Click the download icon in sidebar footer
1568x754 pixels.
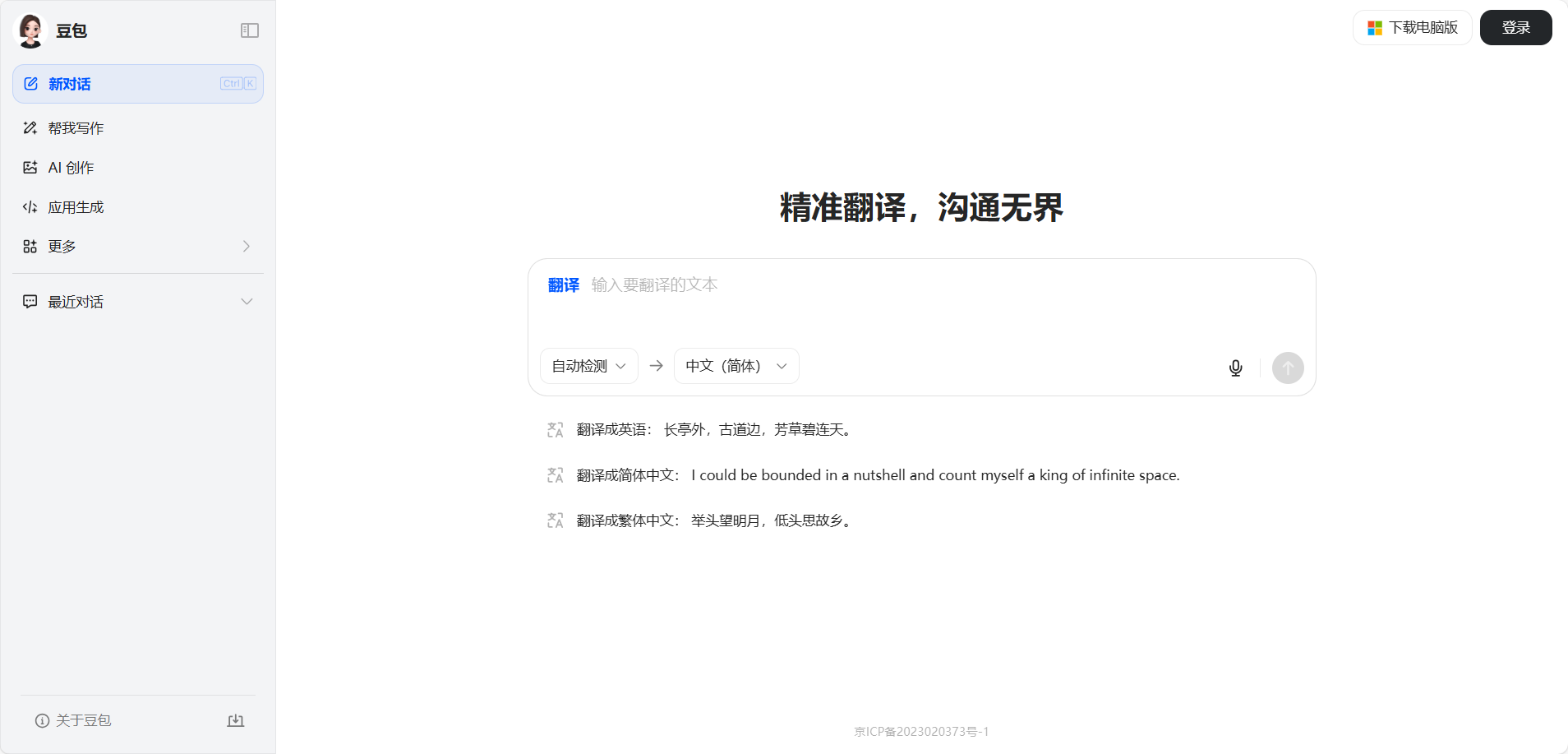click(236, 720)
